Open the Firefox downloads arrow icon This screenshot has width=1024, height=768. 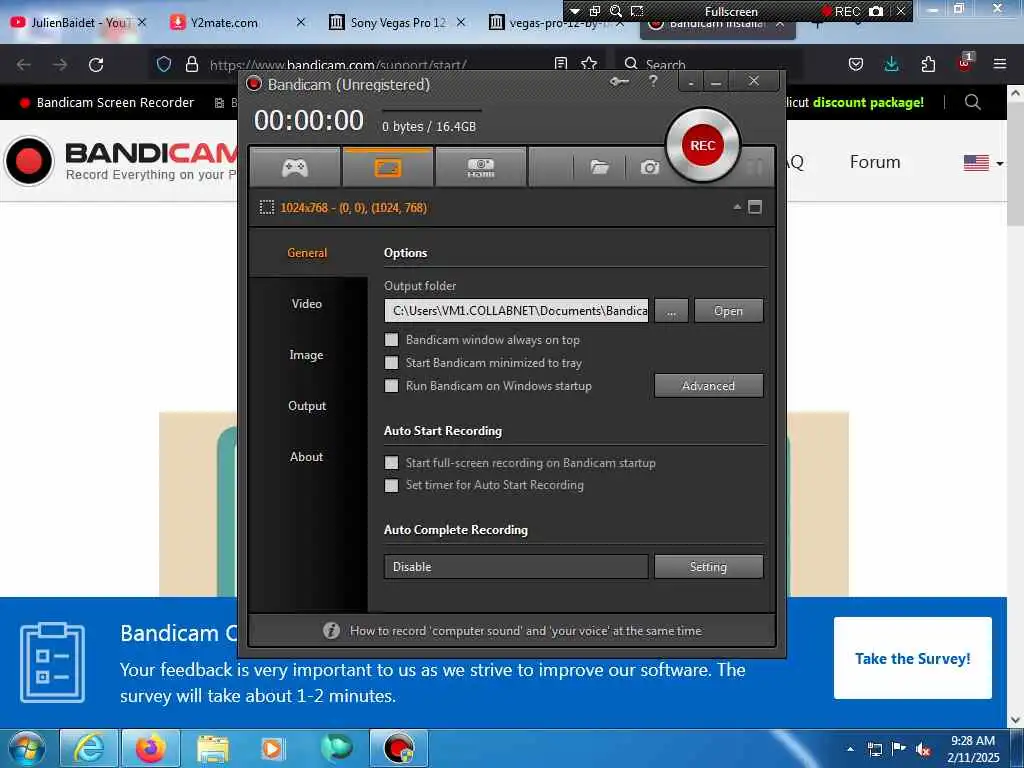coord(891,64)
